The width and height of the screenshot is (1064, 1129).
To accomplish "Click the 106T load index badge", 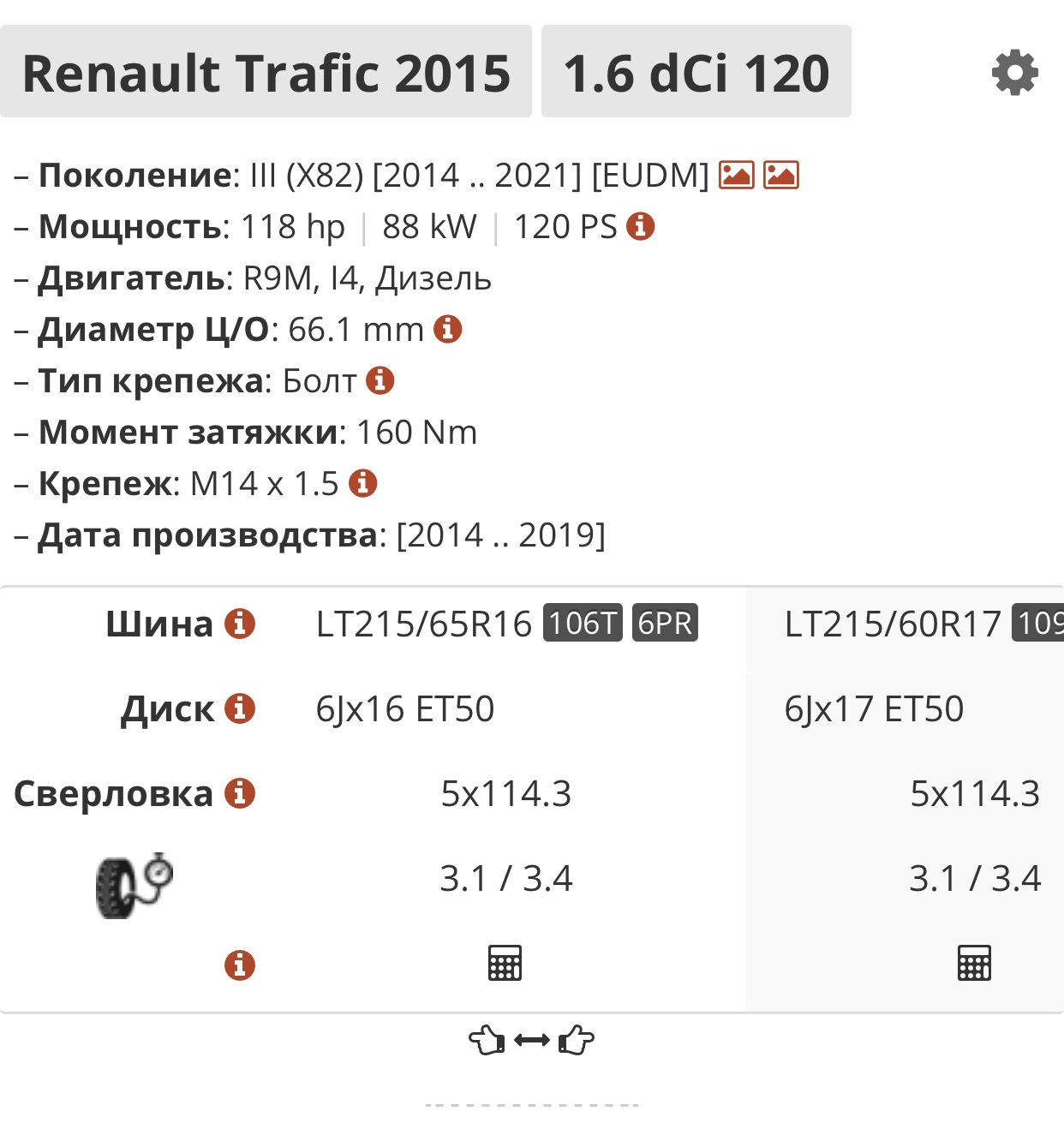I will coord(583,623).
